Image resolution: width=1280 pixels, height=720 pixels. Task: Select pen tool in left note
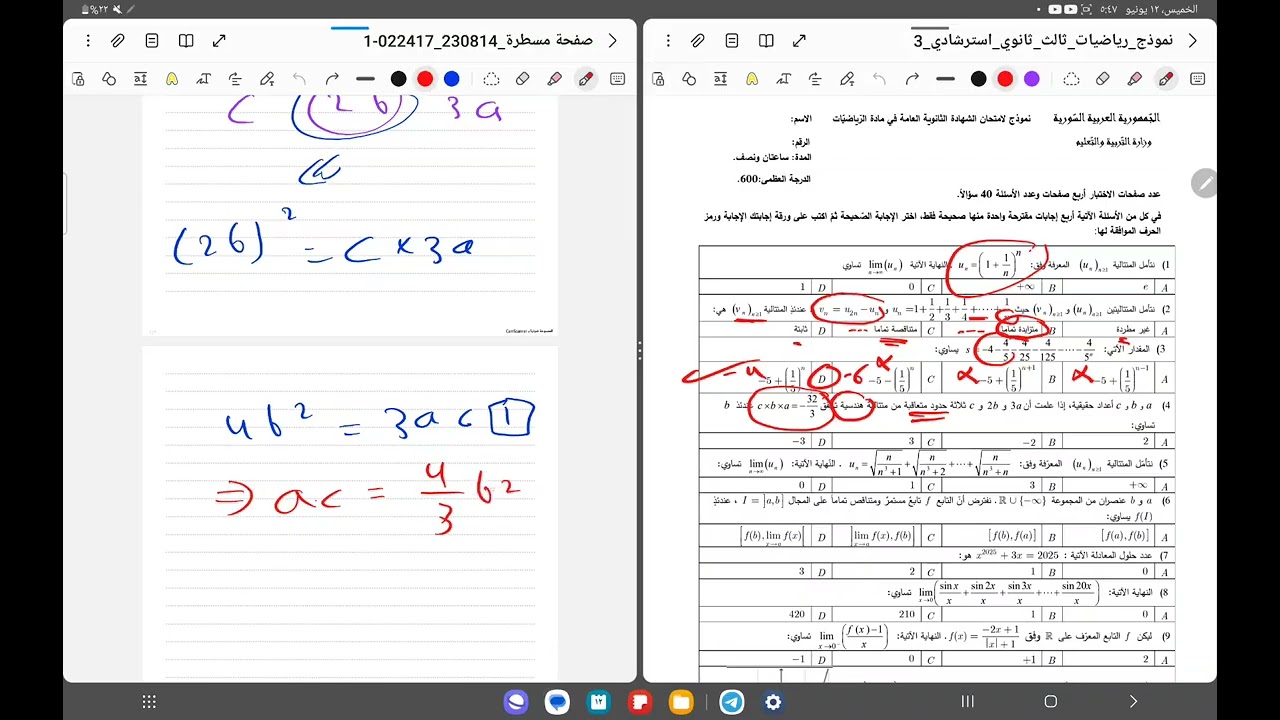pyautogui.click(x=586, y=79)
